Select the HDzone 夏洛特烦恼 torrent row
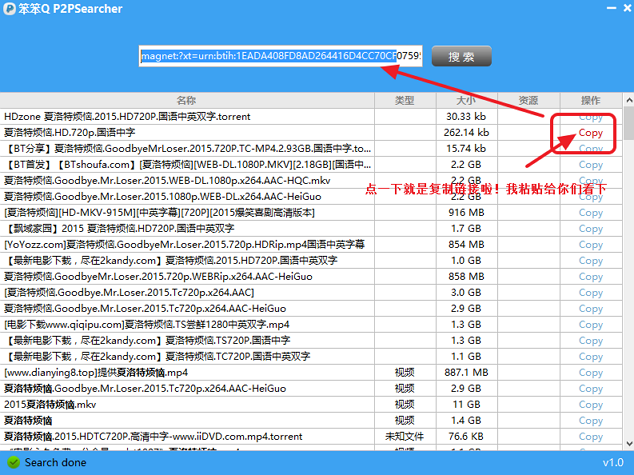The height and width of the screenshot is (475, 634). (311, 116)
